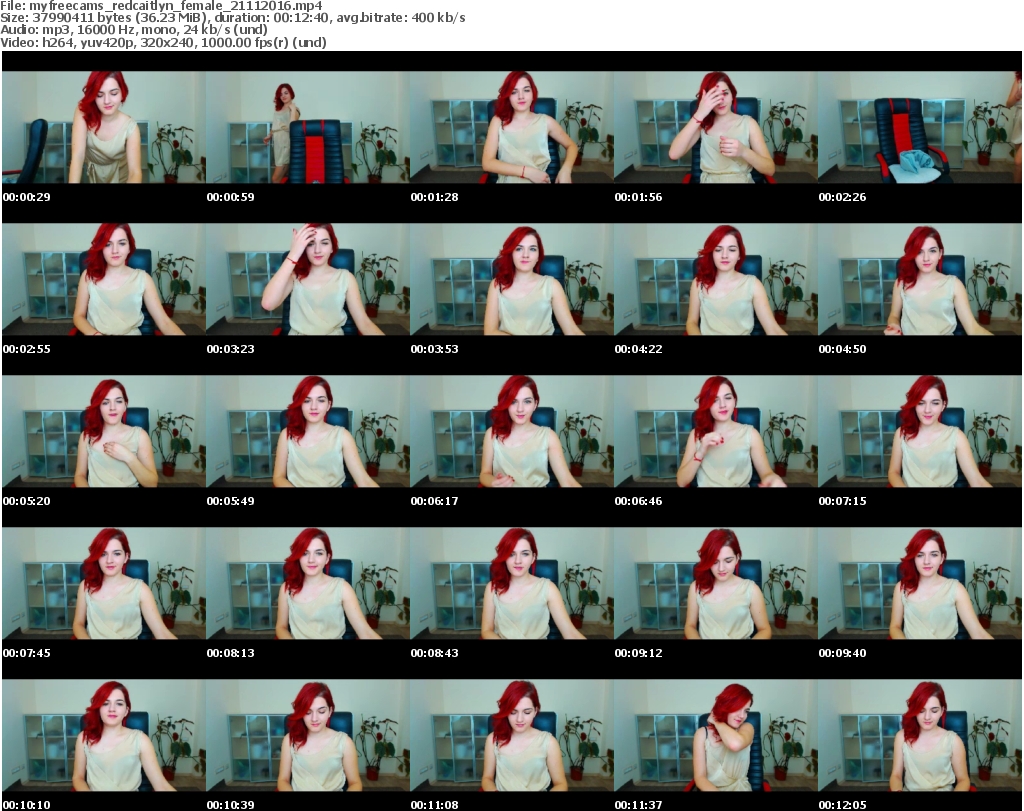Click the 00:07:15 timestamp label
This screenshot has width=1024, height=811.
coord(842,501)
